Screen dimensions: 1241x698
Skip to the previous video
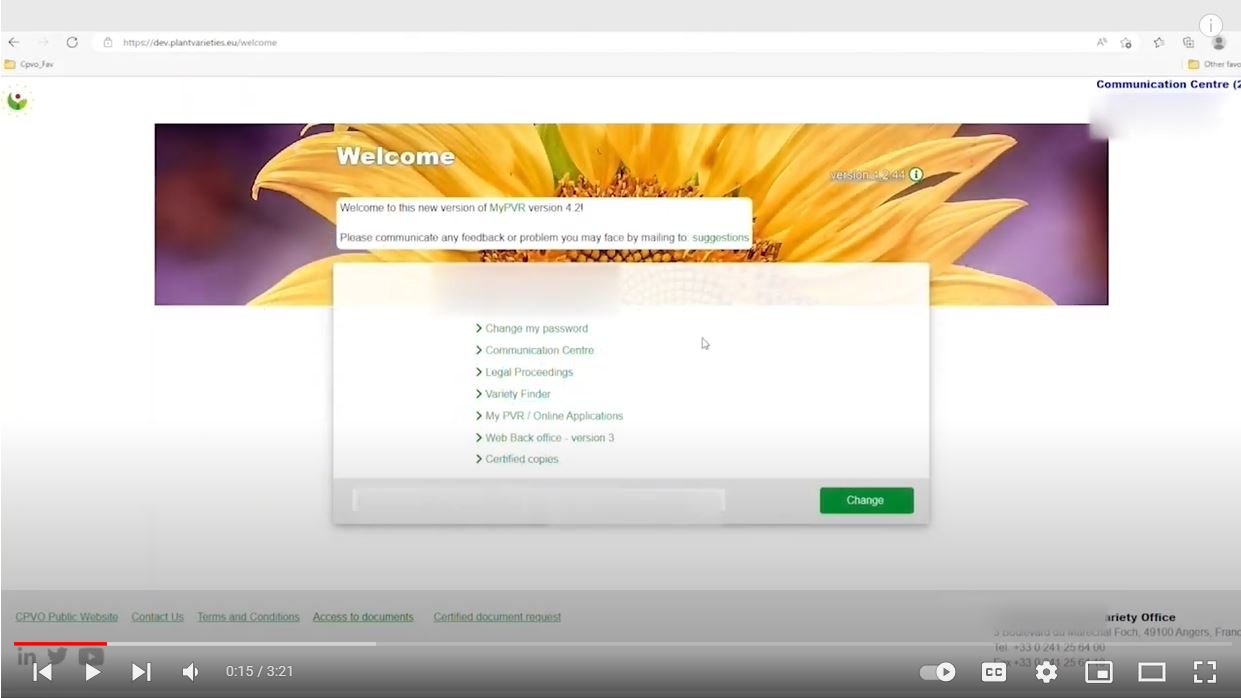click(42, 672)
